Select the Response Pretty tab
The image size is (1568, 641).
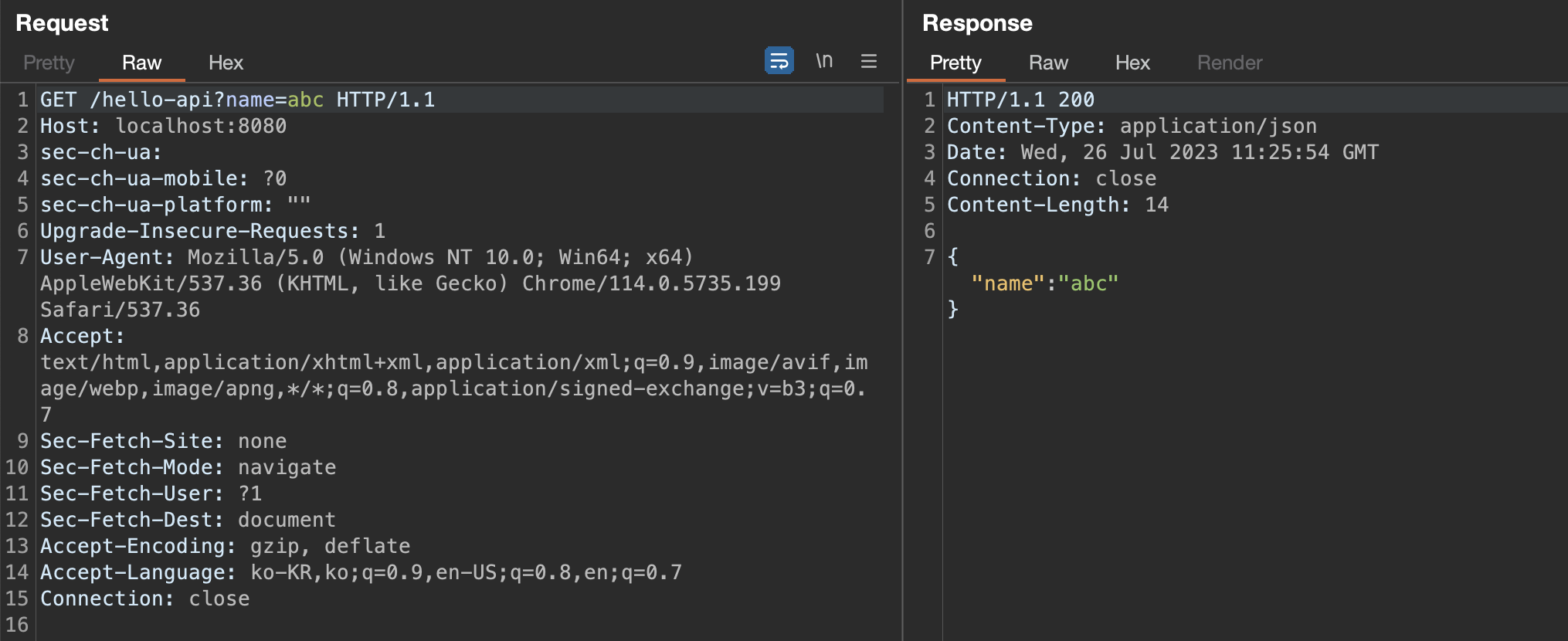coord(955,63)
